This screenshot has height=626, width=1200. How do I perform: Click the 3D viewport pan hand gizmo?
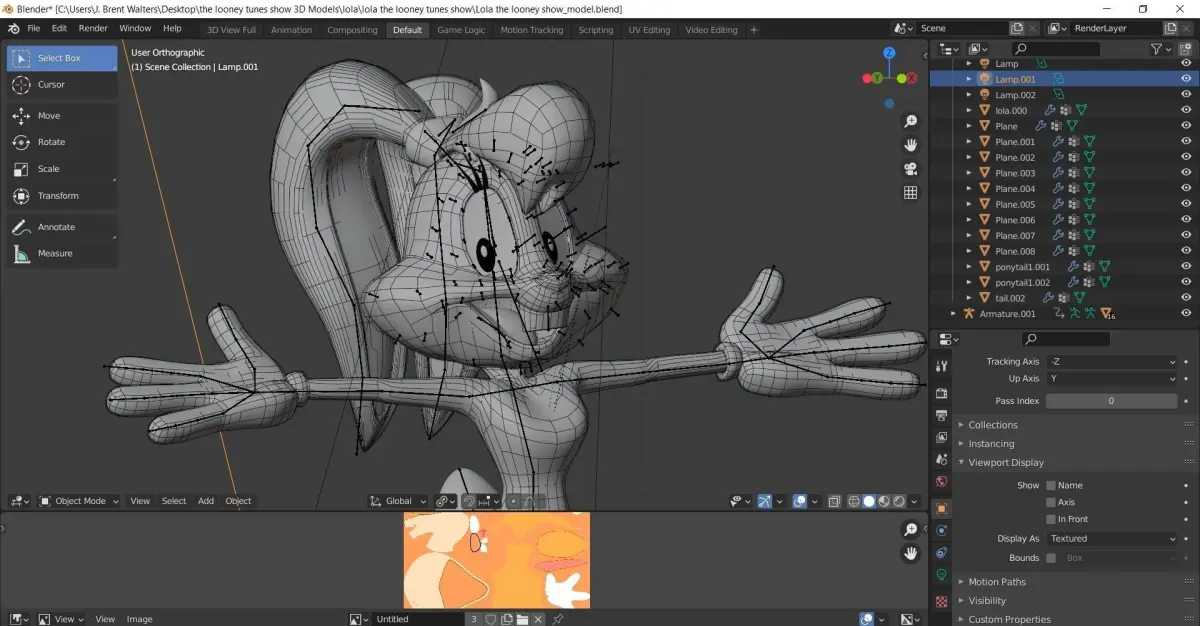910,145
